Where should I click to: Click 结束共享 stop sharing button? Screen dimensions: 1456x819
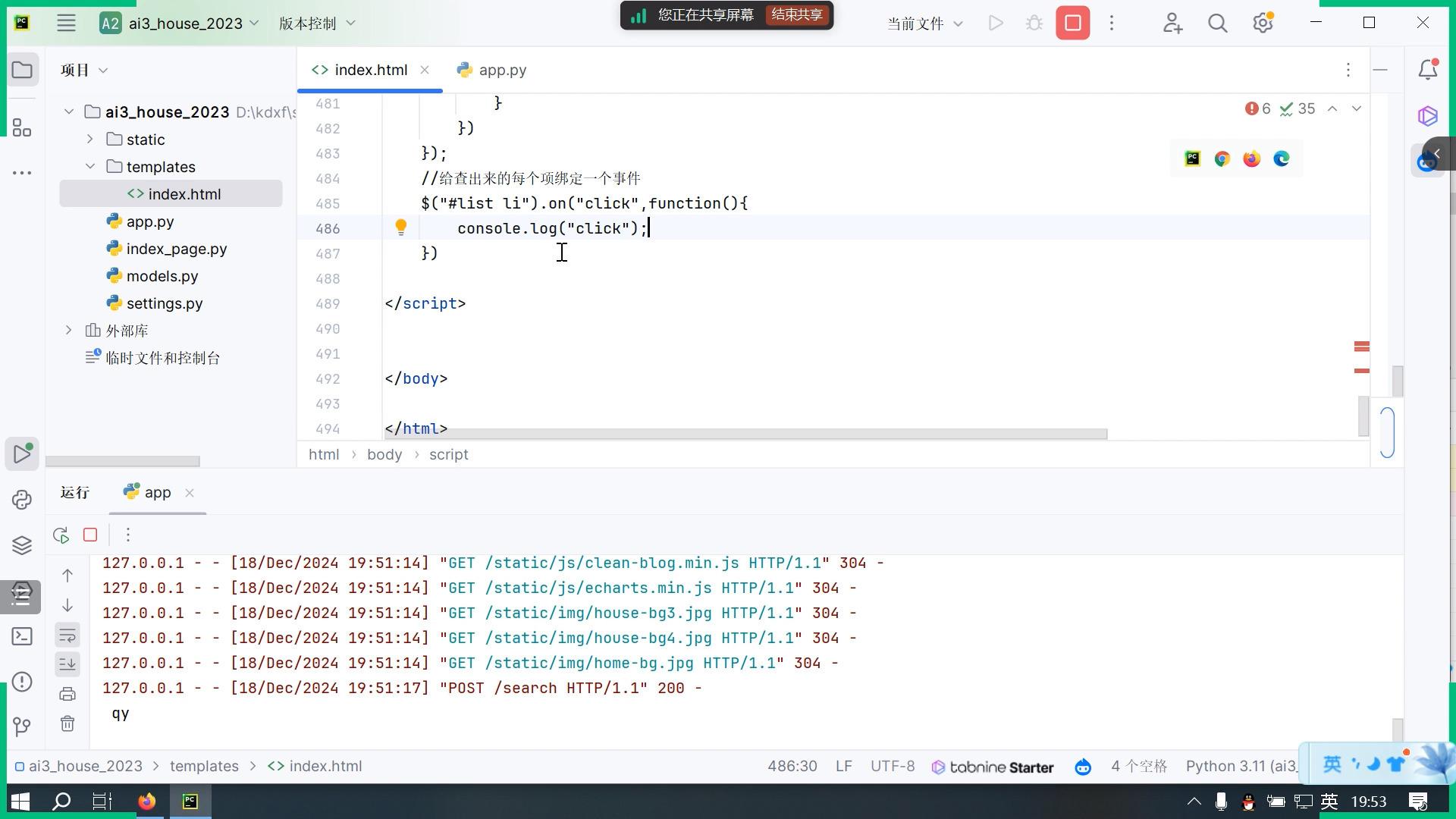(x=797, y=14)
